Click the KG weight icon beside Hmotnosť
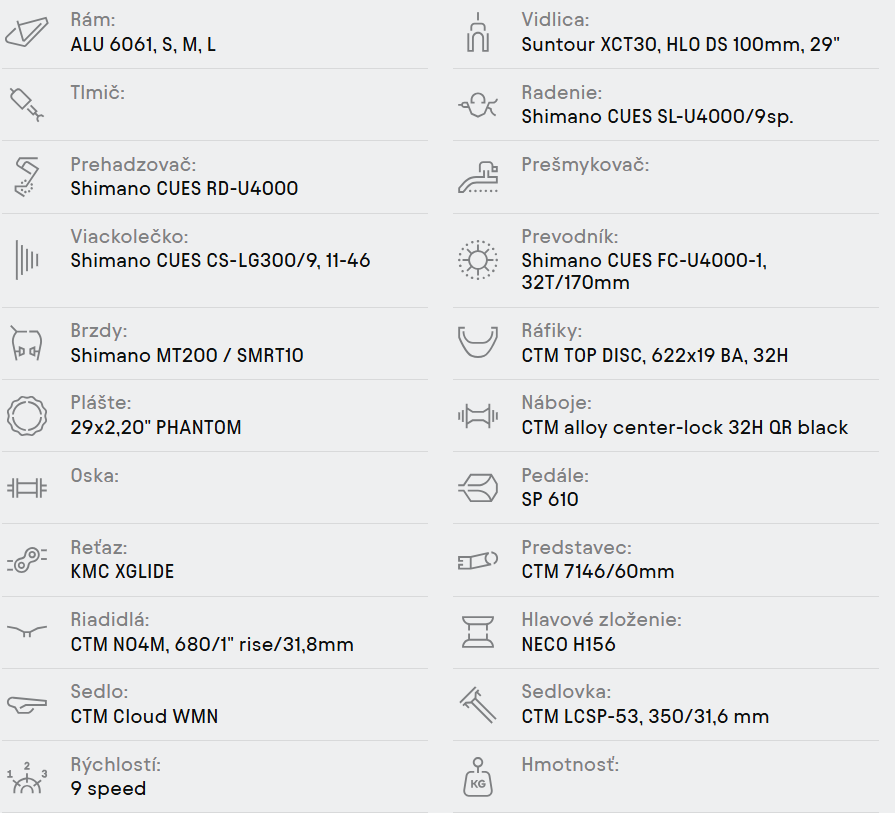 [x=478, y=776]
